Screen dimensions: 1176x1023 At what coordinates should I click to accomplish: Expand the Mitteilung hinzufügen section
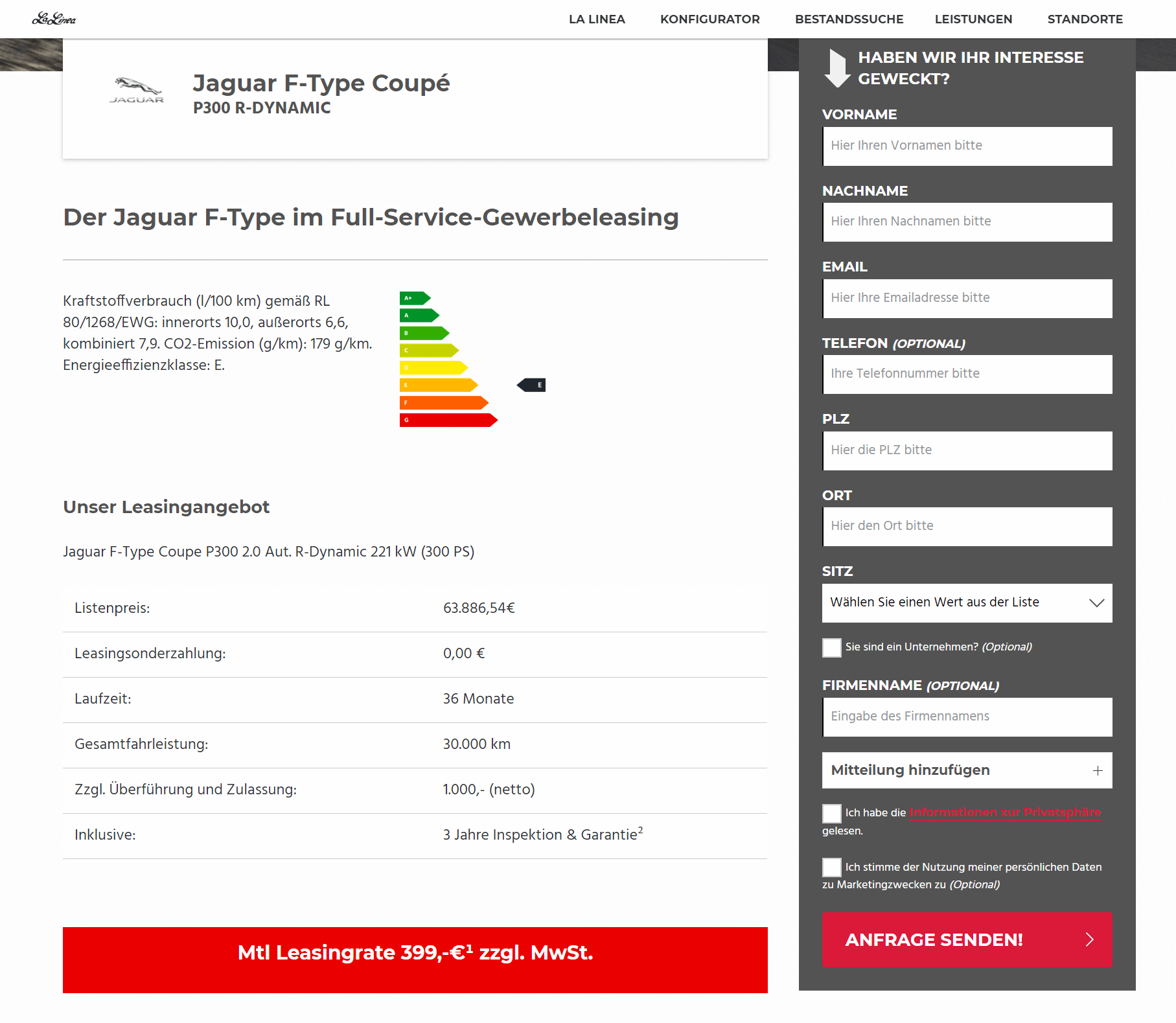tap(967, 770)
